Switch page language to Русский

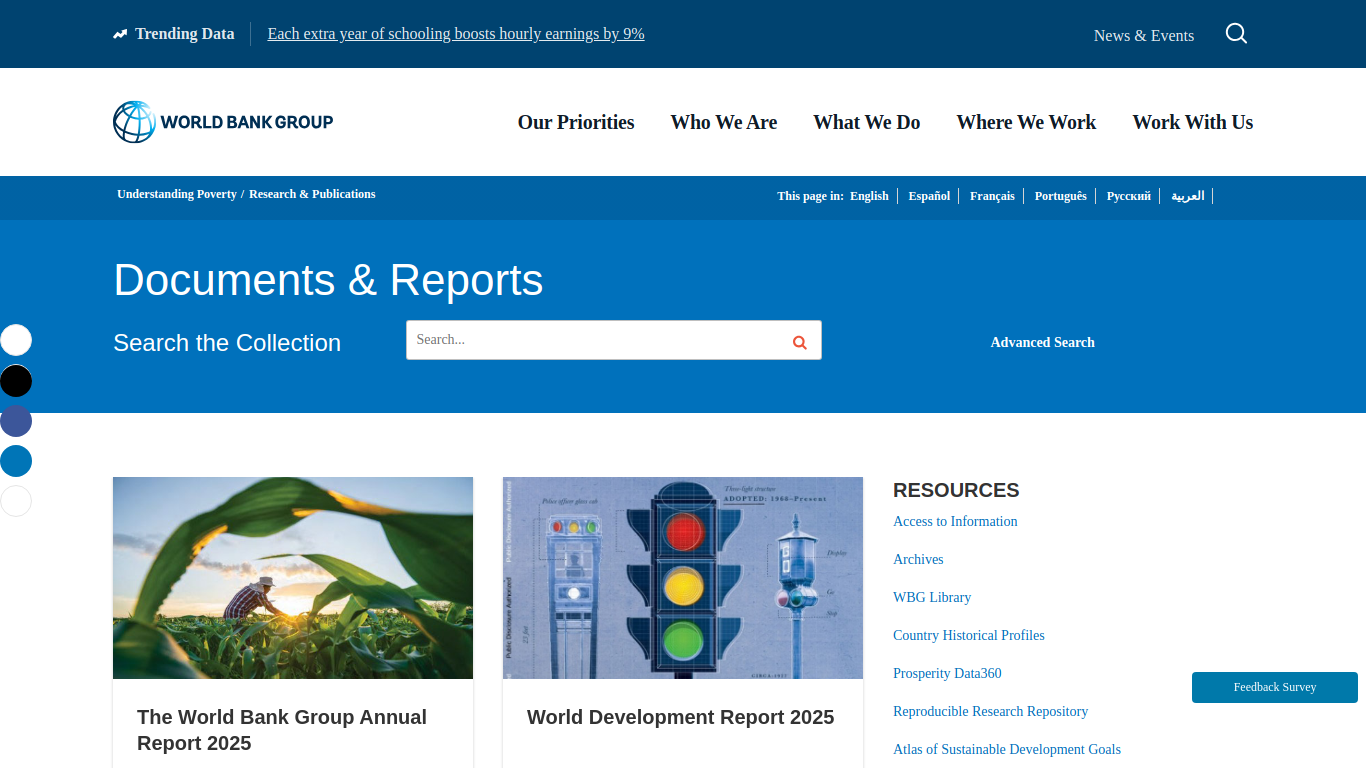click(1128, 196)
